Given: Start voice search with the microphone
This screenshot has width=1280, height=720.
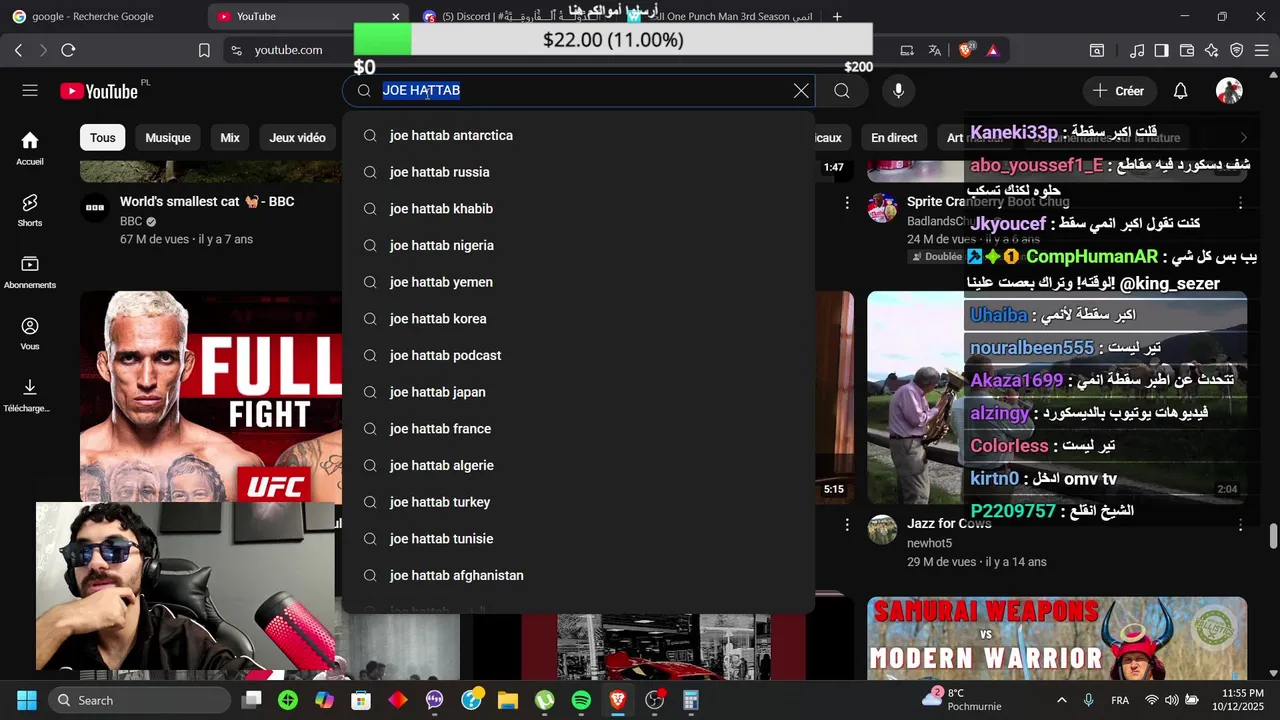Looking at the screenshot, I should tap(898, 91).
